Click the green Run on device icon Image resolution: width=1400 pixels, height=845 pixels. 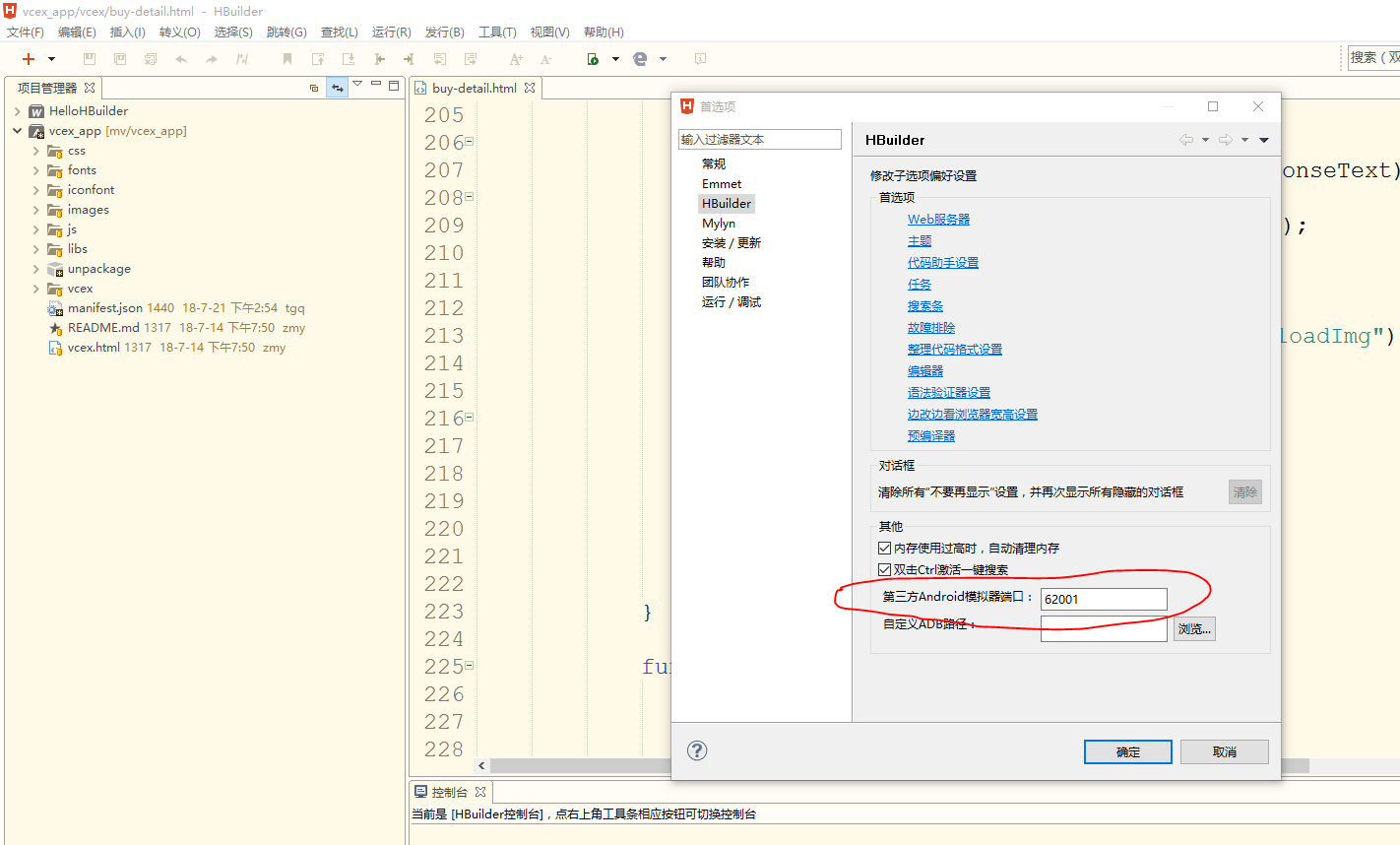point(593,59)
